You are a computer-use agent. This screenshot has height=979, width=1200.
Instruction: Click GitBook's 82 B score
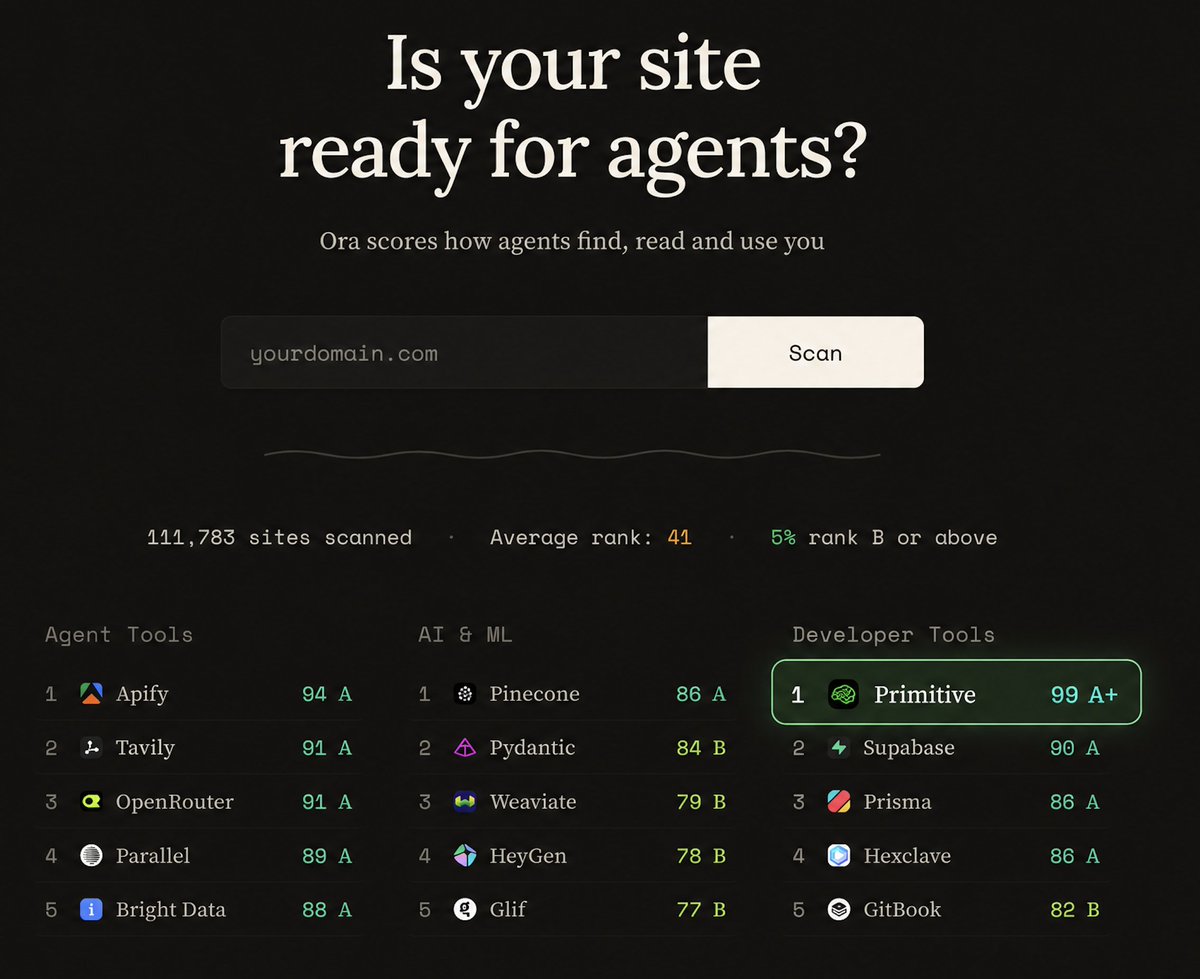pyautogui.click(x=1075, y=910)
